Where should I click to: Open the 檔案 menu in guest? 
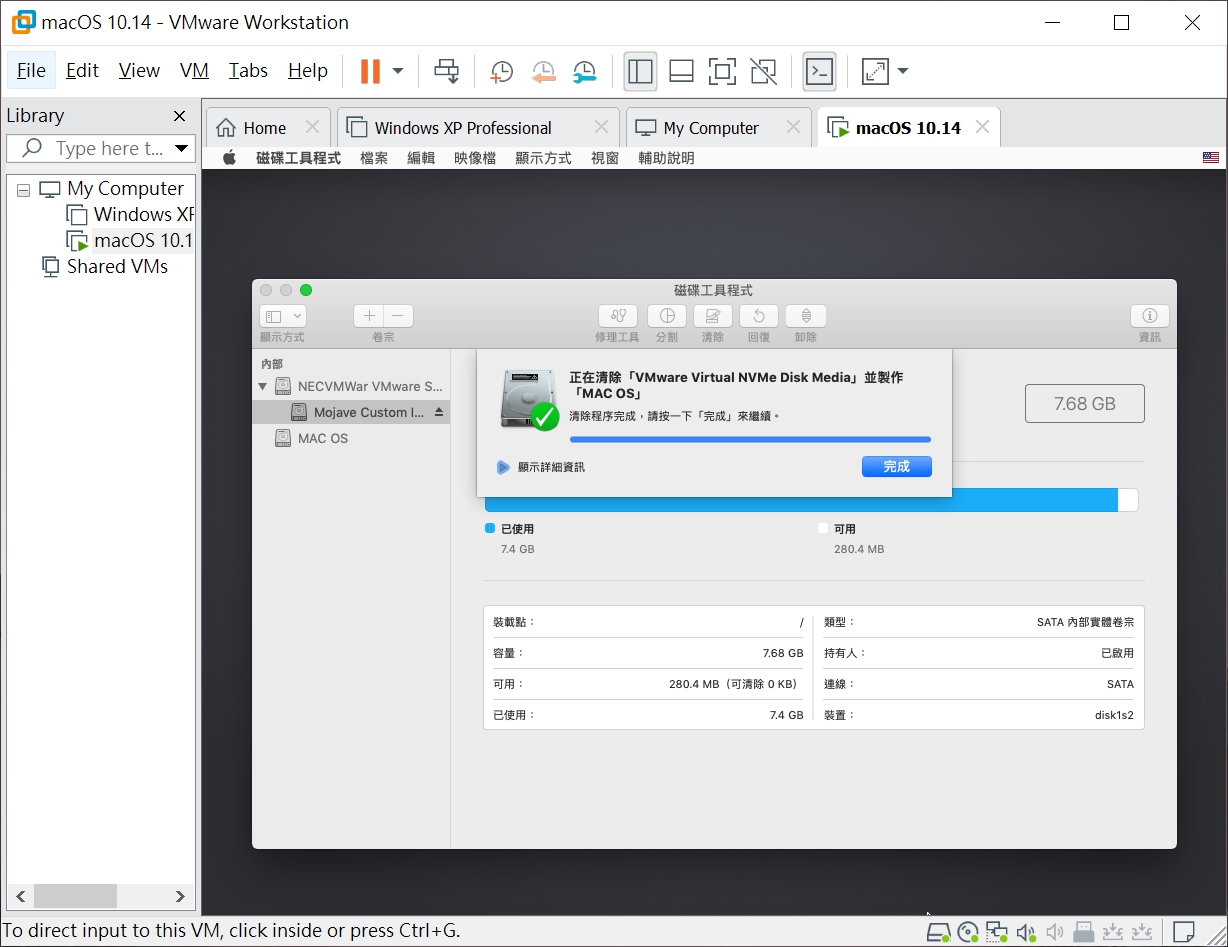point(374,158)
